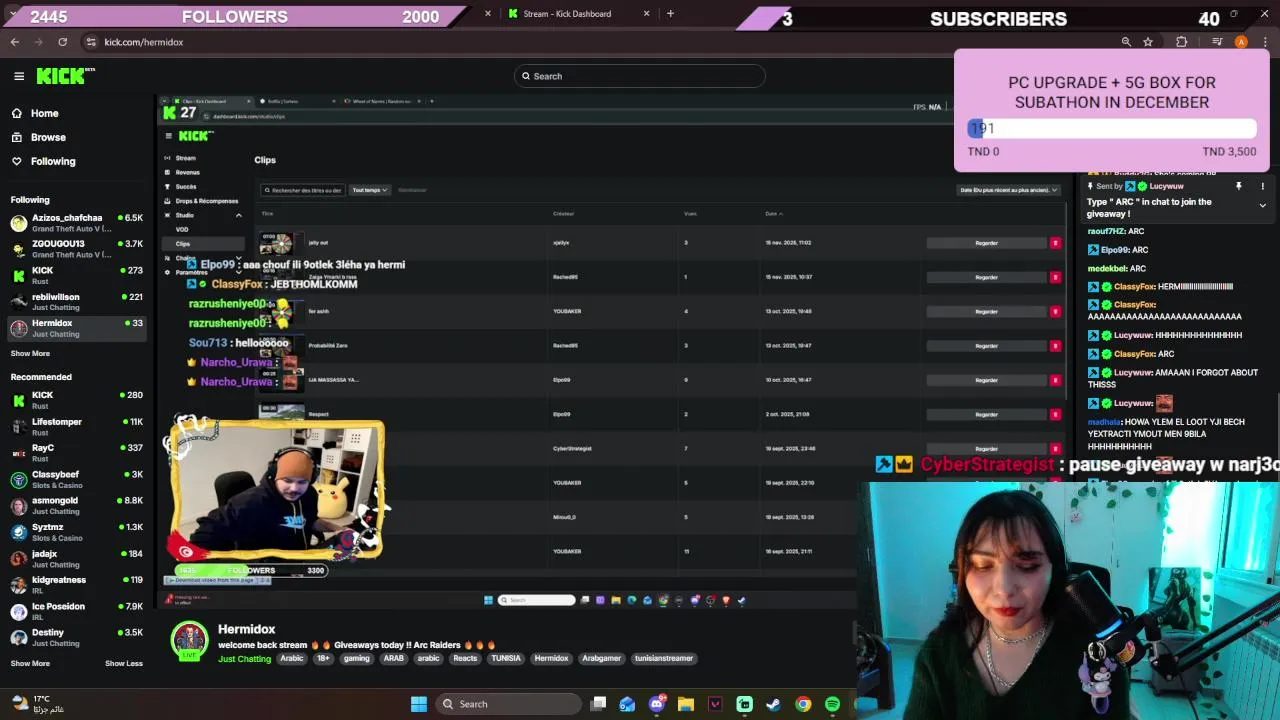Viewport: 1280px width, 720px height.
Task: Expand Recommended list with Show more
Action: tap(30, 663)
